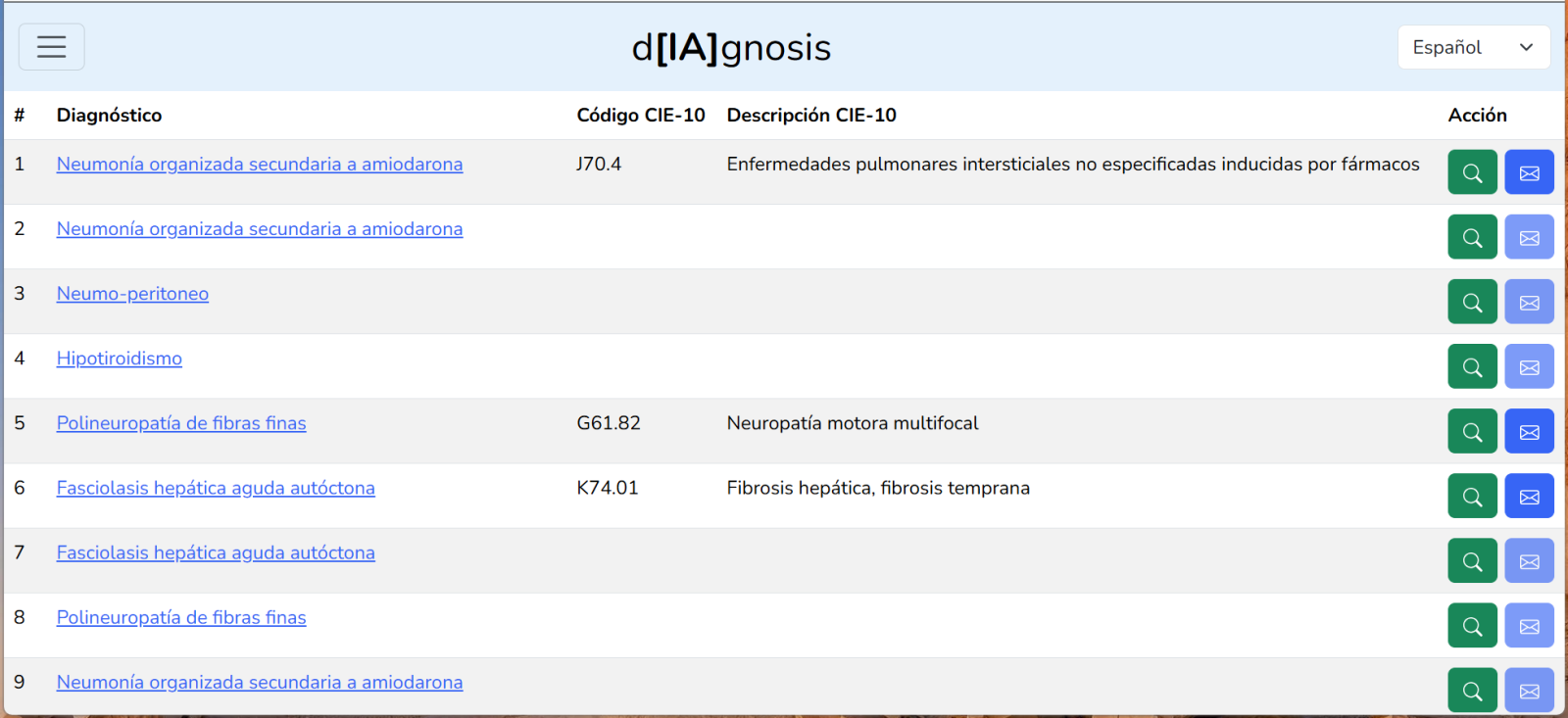This screenshot has height=718, width=1568.
Task: Click the search icon for row 1
Action: coord(1472,172)
